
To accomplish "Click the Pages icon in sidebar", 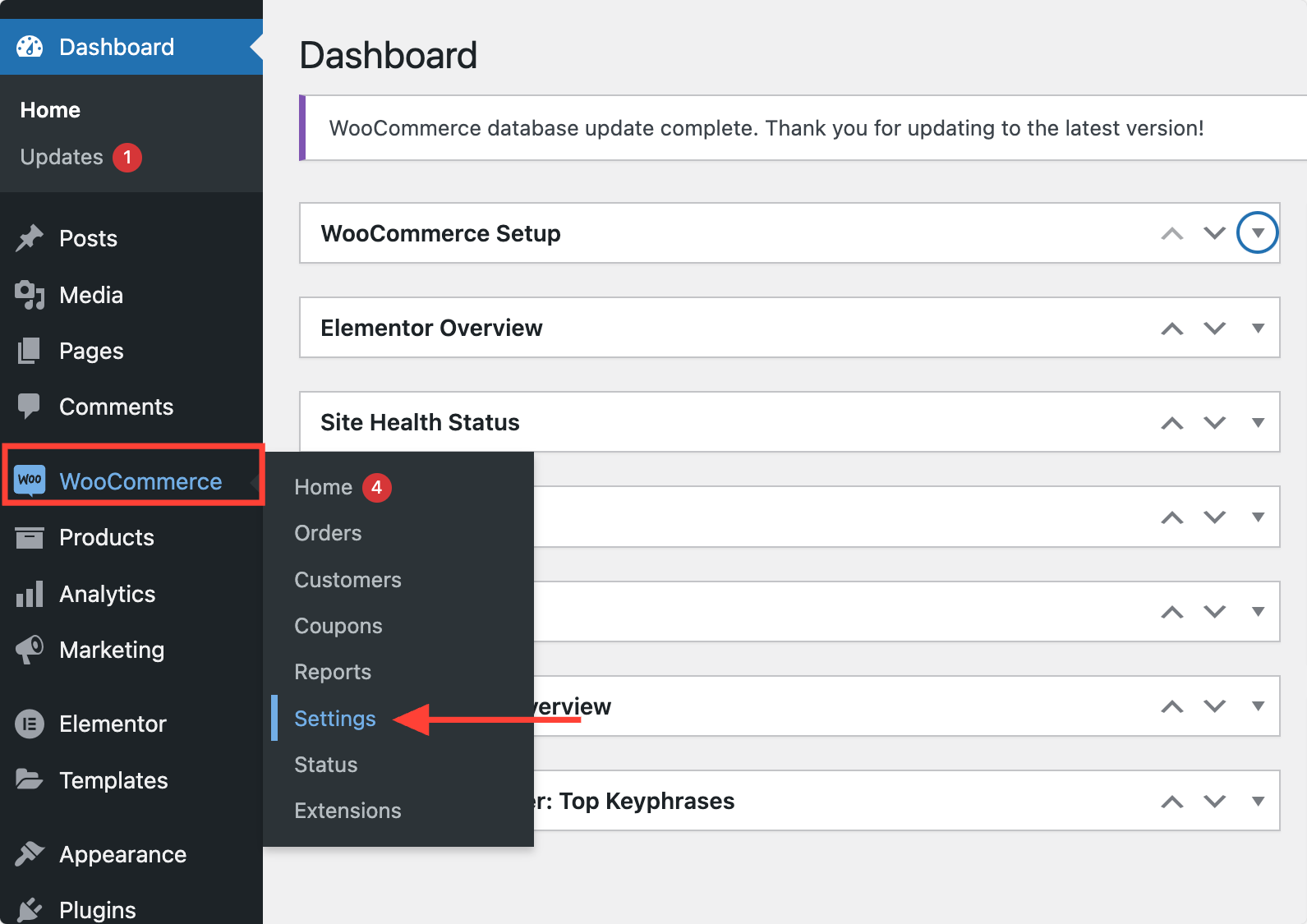I will point(30,350).
